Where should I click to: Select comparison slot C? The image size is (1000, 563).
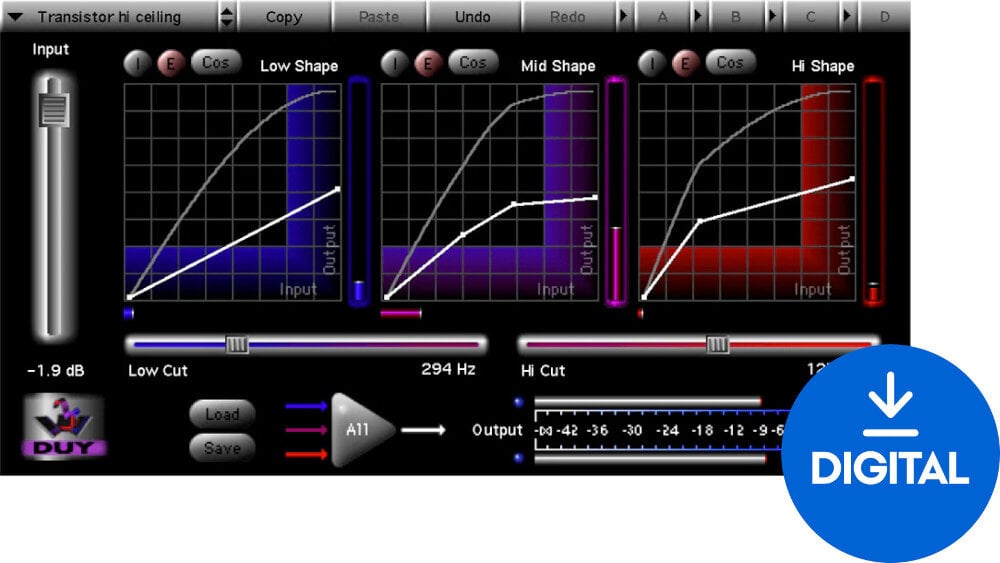coord(811,17)
